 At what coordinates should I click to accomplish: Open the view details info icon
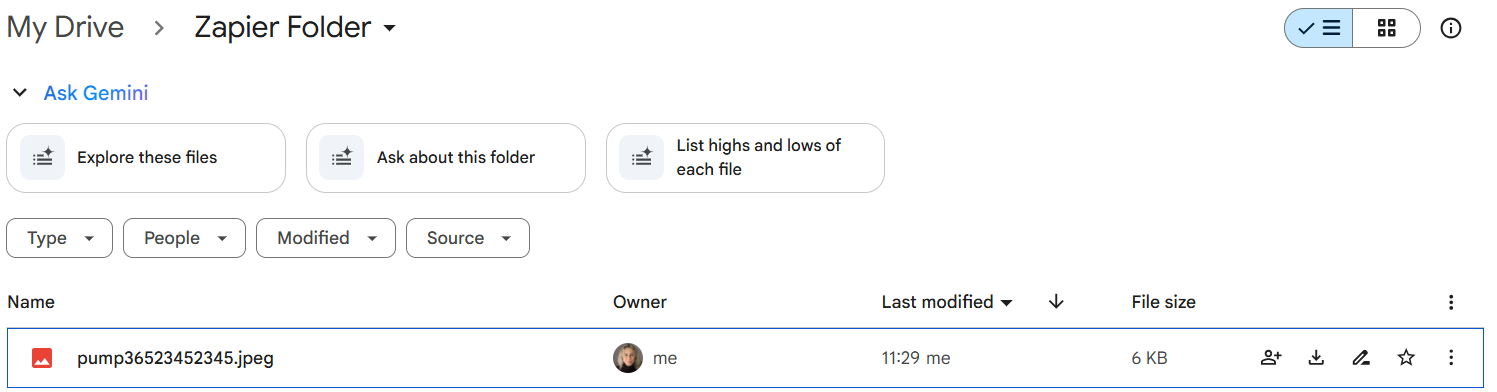point(1451,28)
